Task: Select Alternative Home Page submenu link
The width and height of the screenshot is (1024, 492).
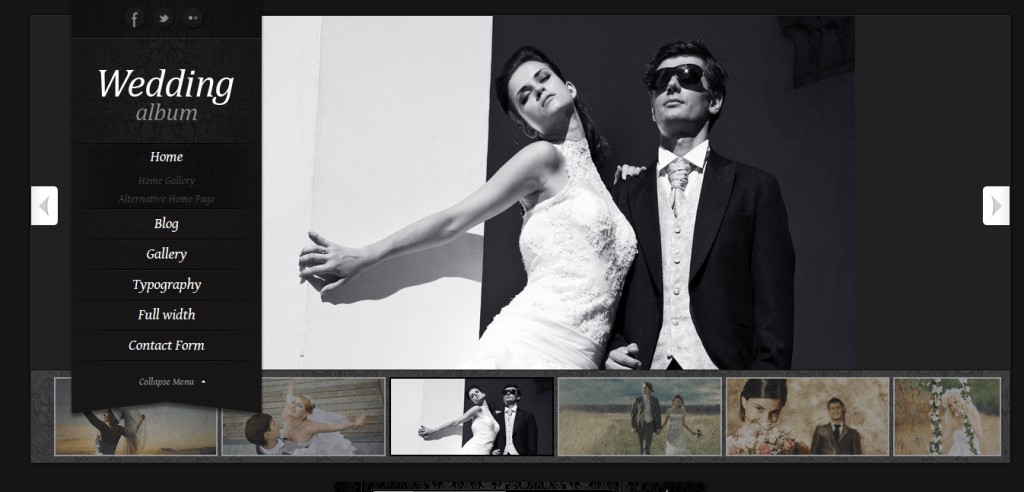Action: 167,199
